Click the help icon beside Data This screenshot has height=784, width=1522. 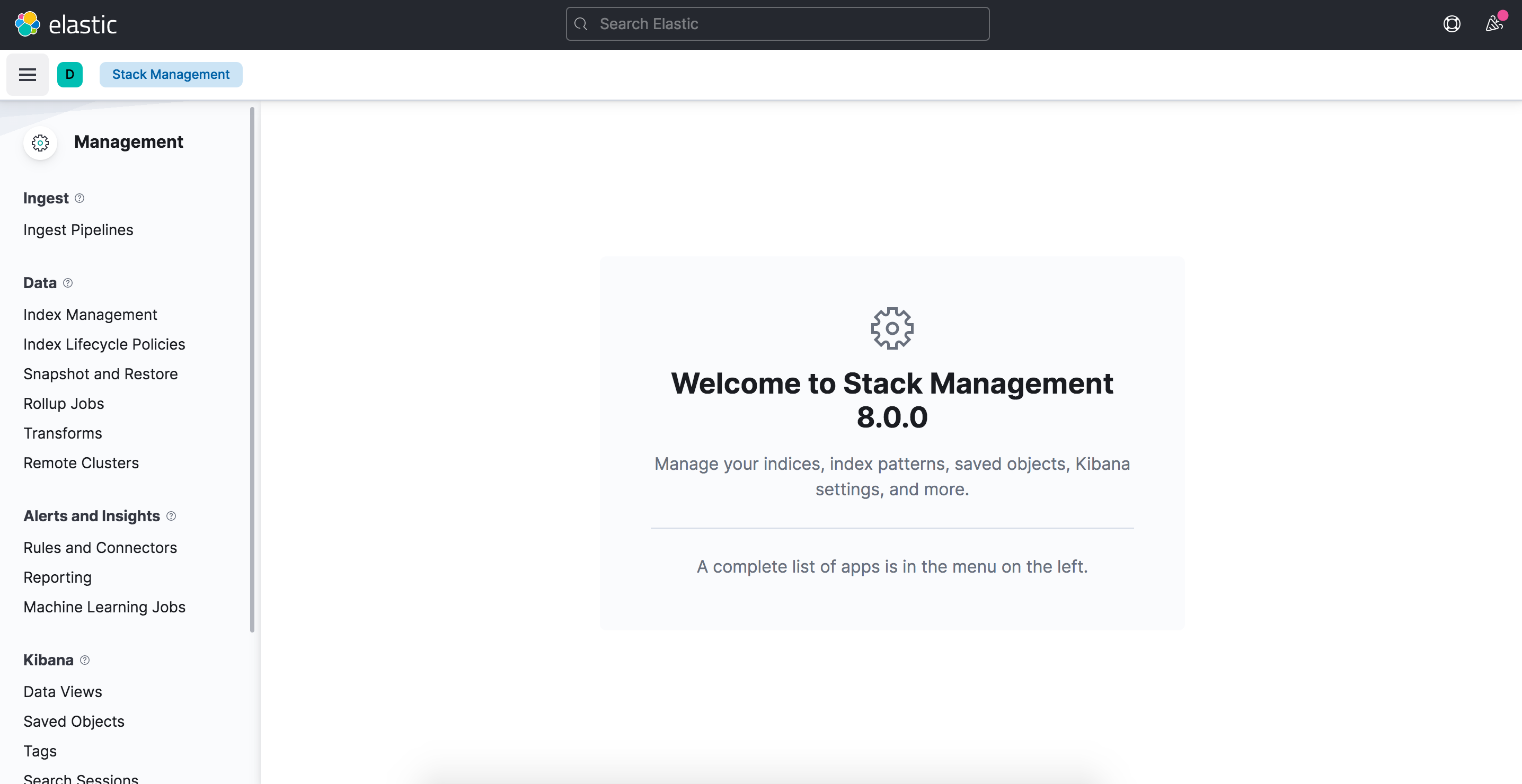pyautogui.click(x=68, y=283)
